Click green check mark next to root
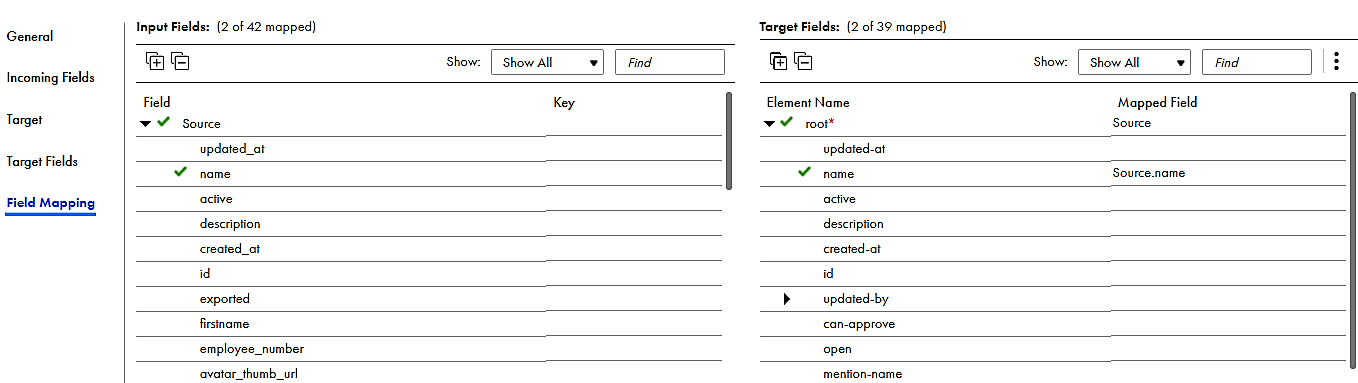Screen dimensions: 1358x383 tap(787, 123)
